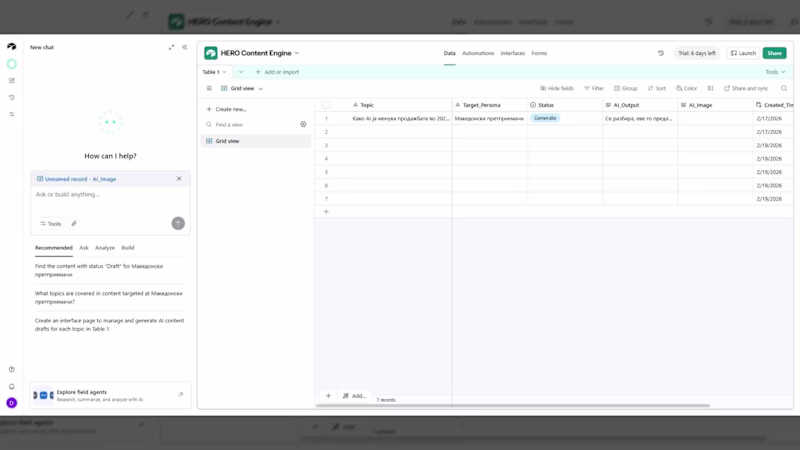800x450 pixels.
Task: Open the help question mark icon
Action: click(11, 369)
